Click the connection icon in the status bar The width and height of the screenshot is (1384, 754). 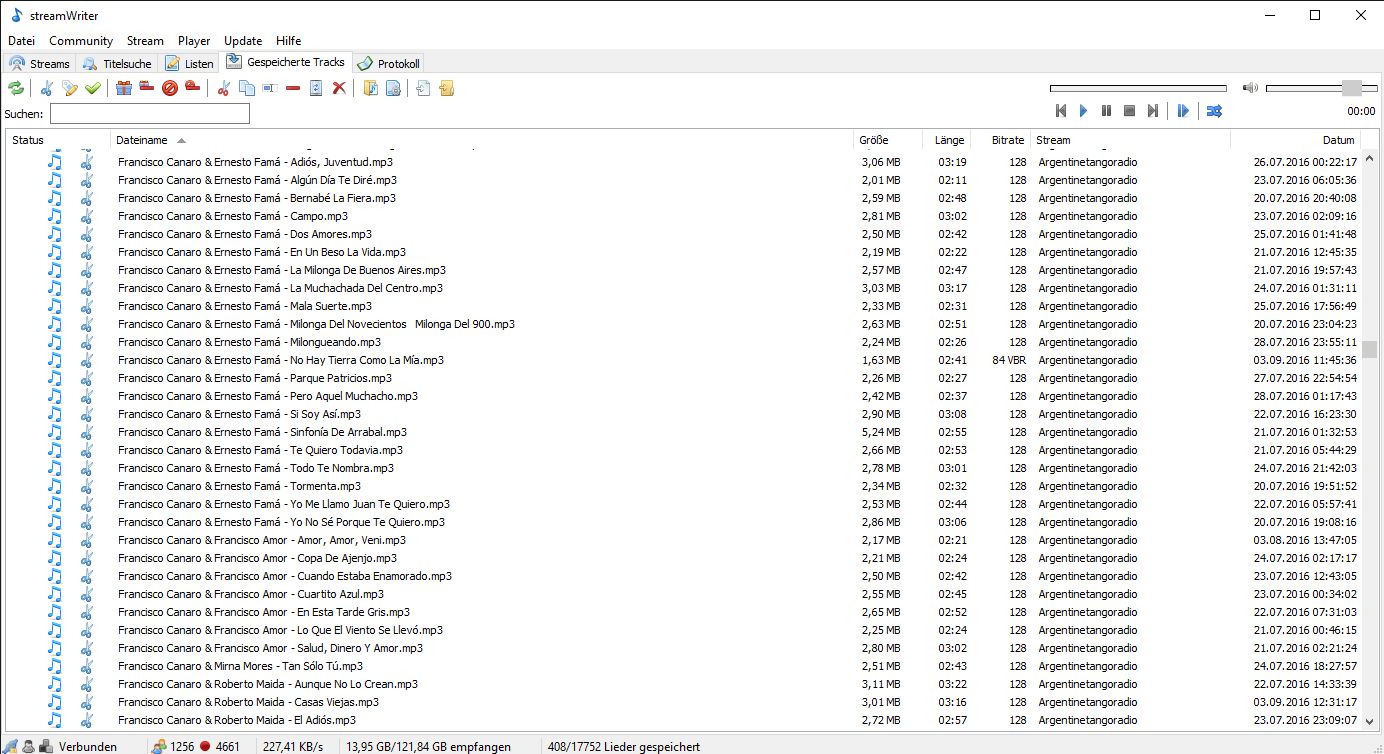pyautogui.click(x=12, y=746)
